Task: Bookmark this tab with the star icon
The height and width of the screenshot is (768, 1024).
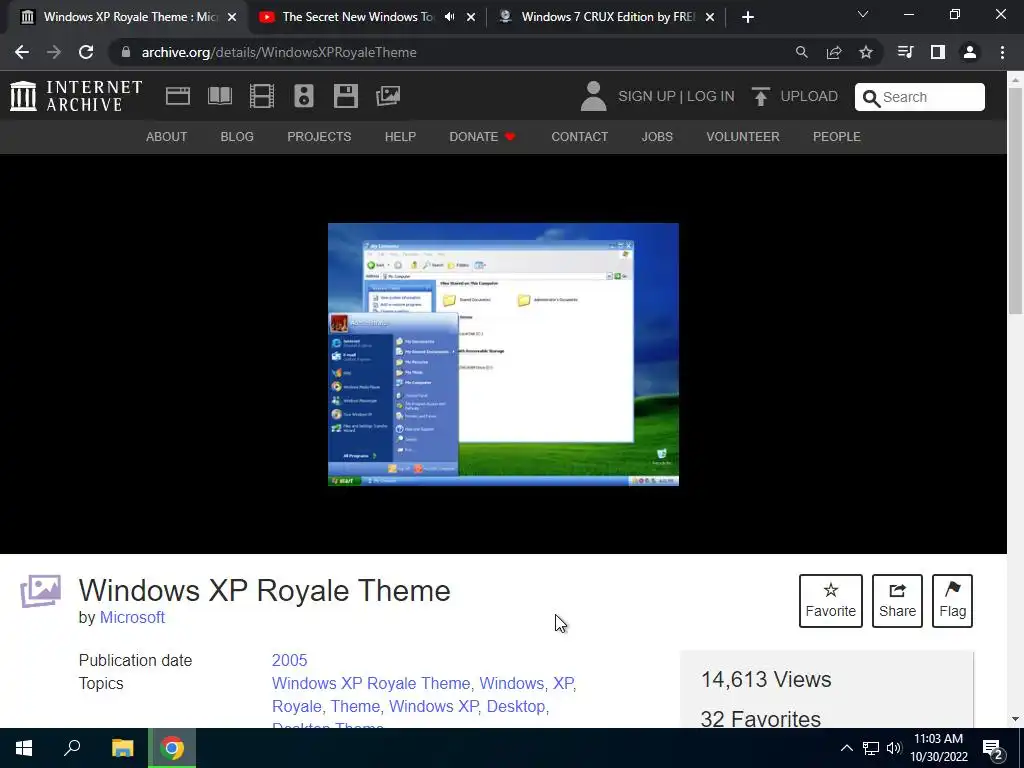Action: pyautogui.click(x=866, y=52)
